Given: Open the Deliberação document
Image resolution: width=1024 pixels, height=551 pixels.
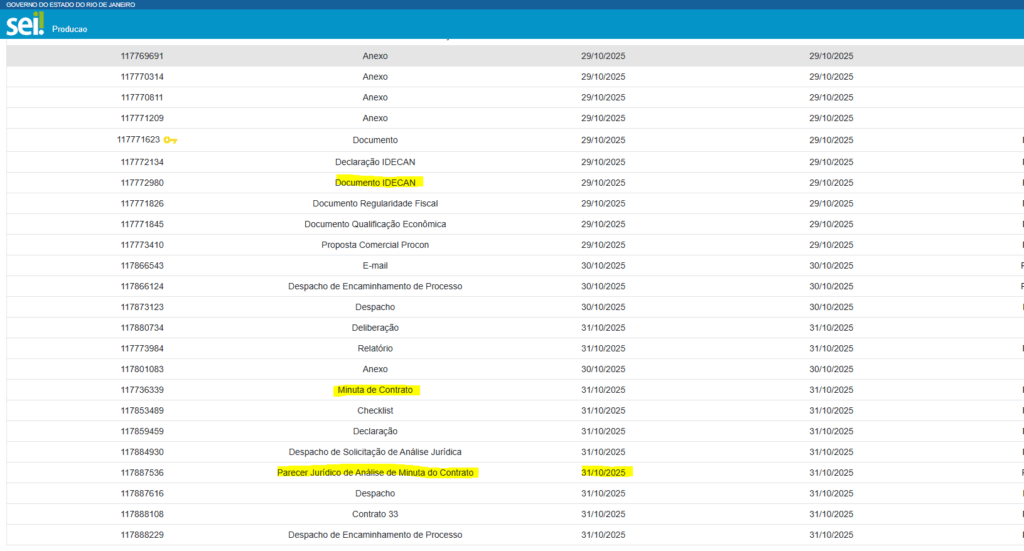Looking at the screenshot, I should 375,328.
